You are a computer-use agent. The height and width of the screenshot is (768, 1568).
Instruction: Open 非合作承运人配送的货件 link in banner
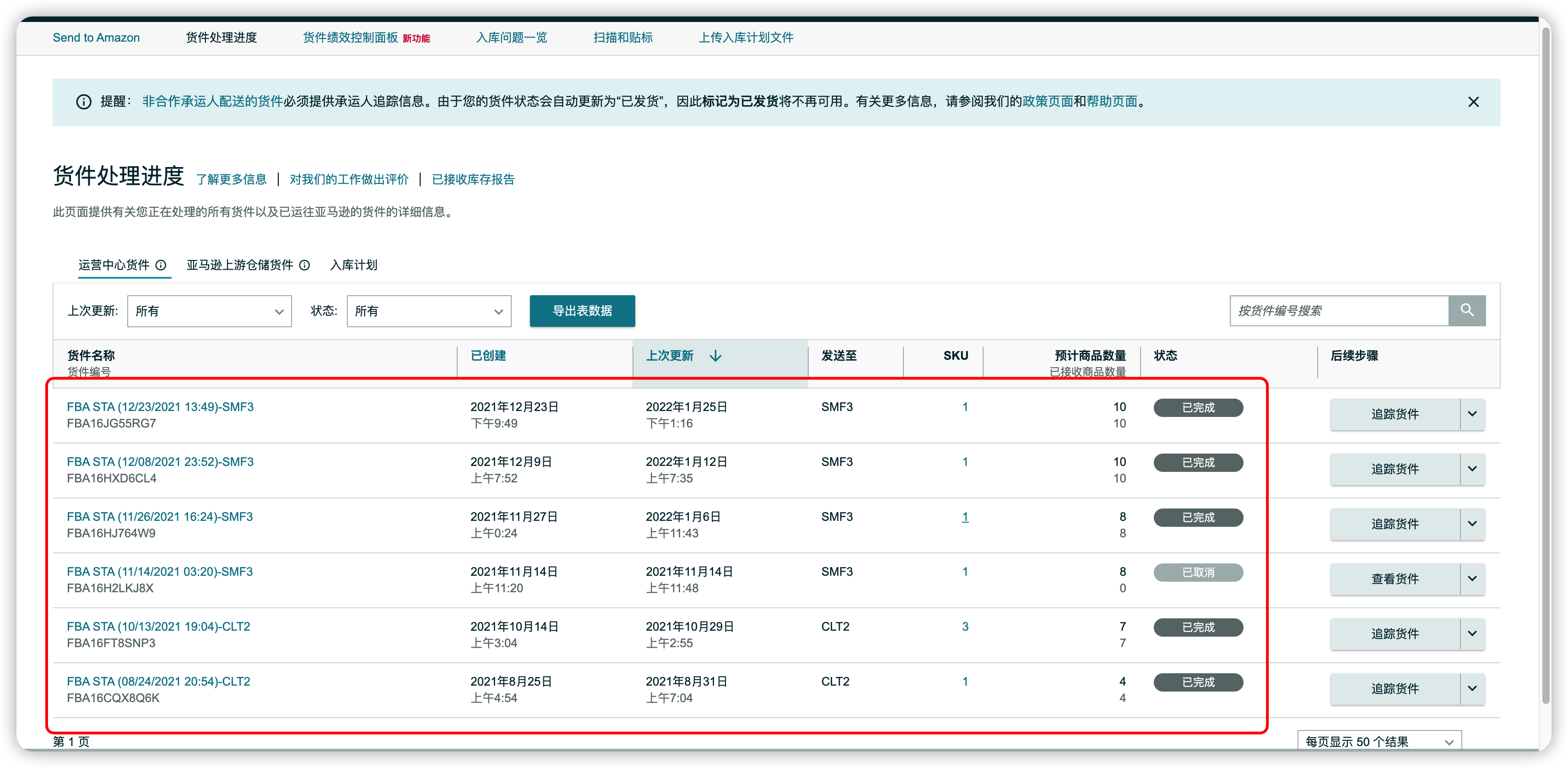pos(212,101)
